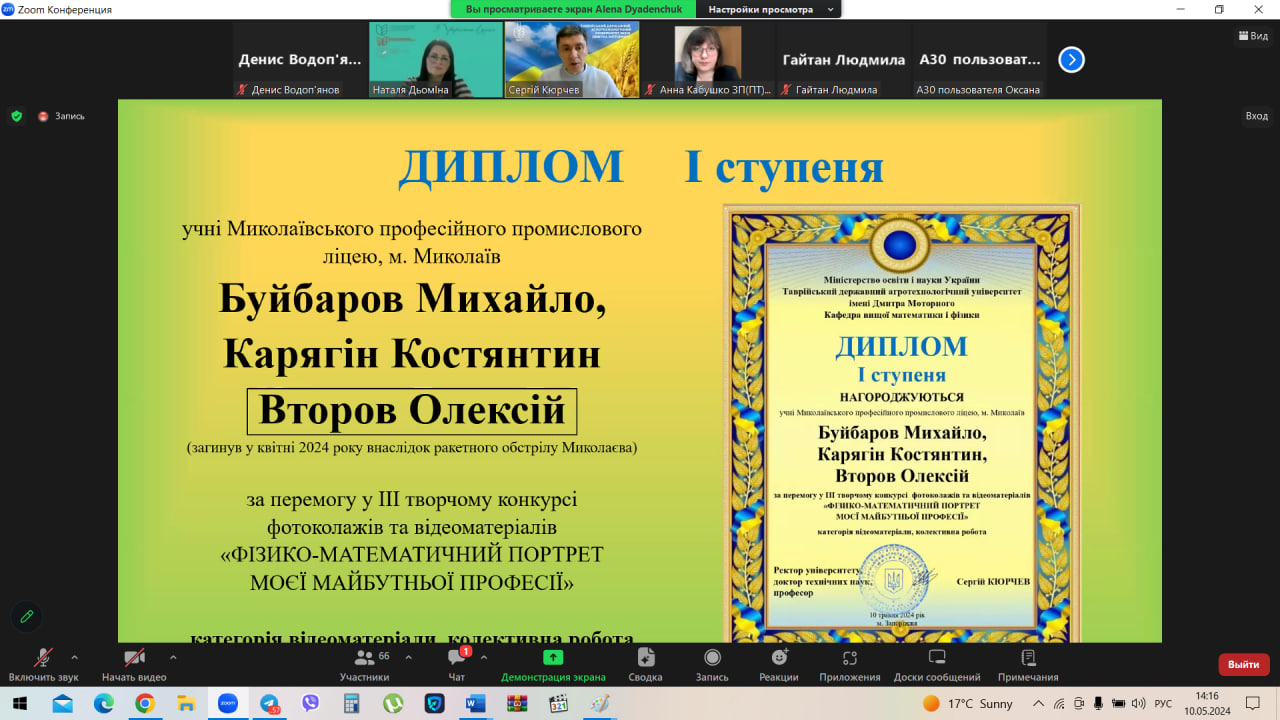Select Гайтан Людмила participant tile
Image resolution: width=1280 pixels, height=720 pixels.
coord(844,60)
